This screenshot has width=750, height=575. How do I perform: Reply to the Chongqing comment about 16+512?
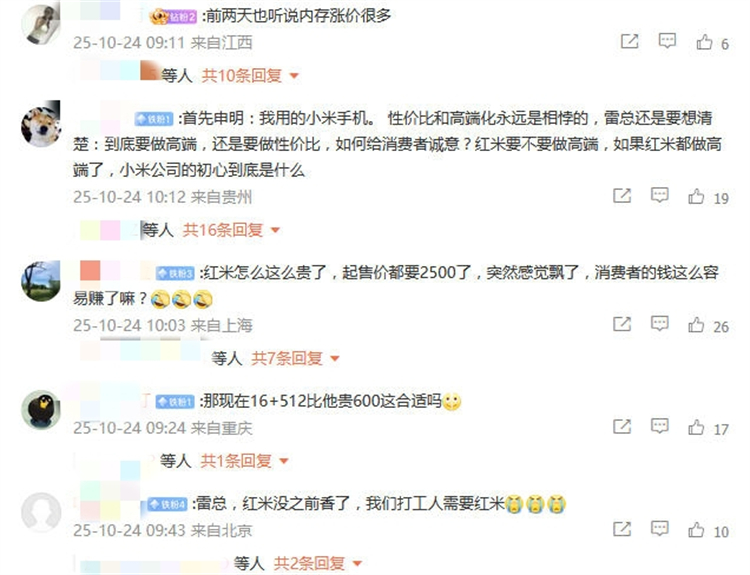tap(660, 425)
